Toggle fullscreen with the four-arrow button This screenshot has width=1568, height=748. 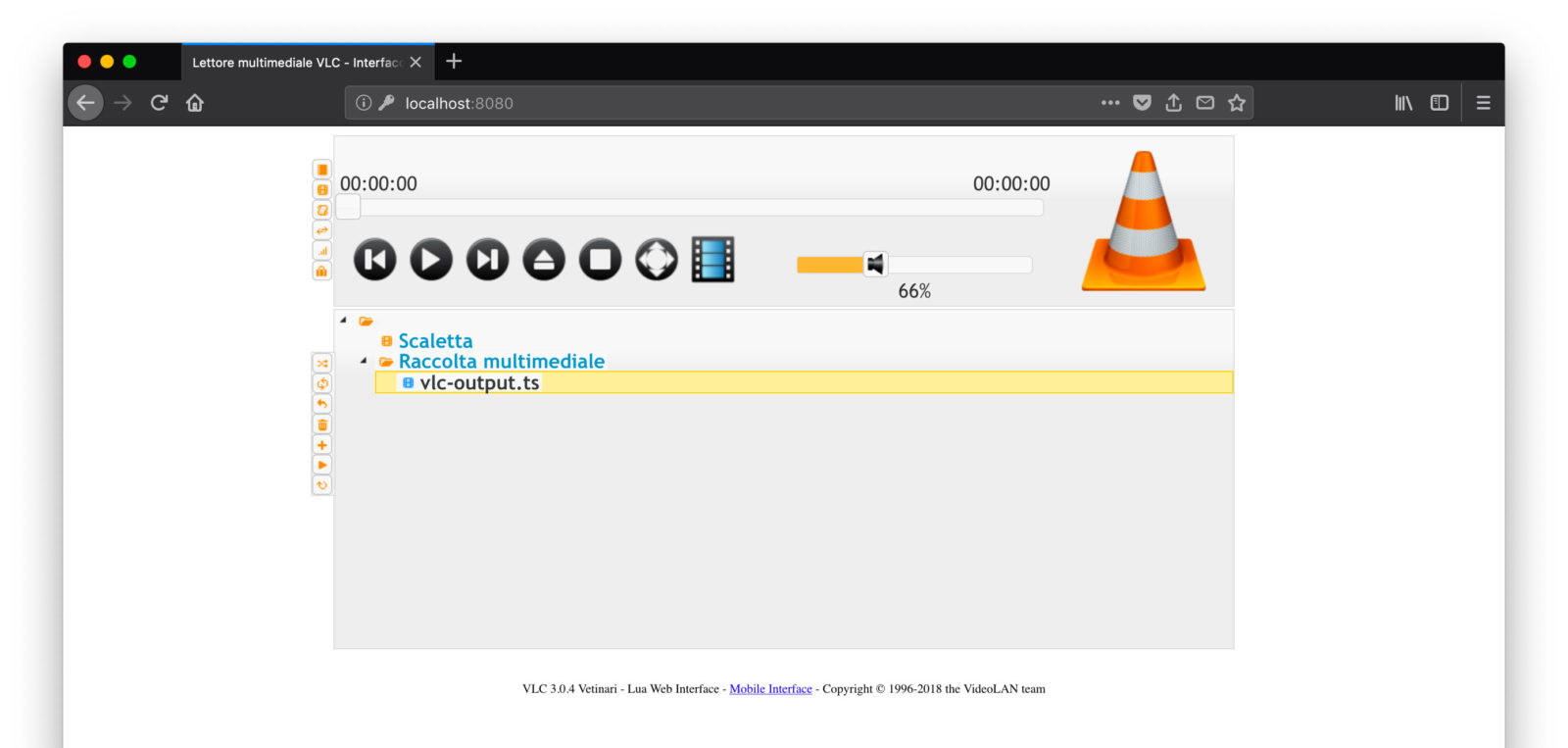pyautogui.click(x=657, y=260)
